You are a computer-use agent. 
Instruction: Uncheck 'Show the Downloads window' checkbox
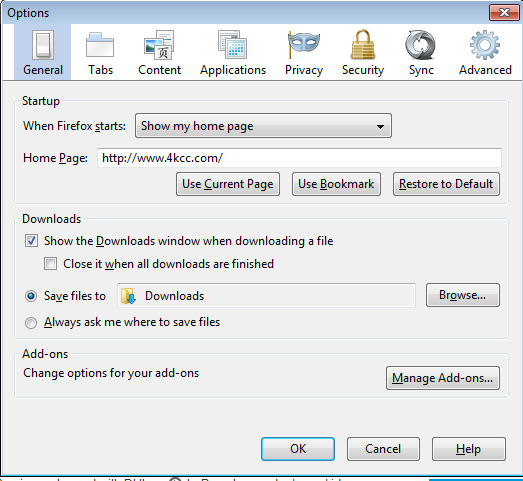click(x=31, y=241)
